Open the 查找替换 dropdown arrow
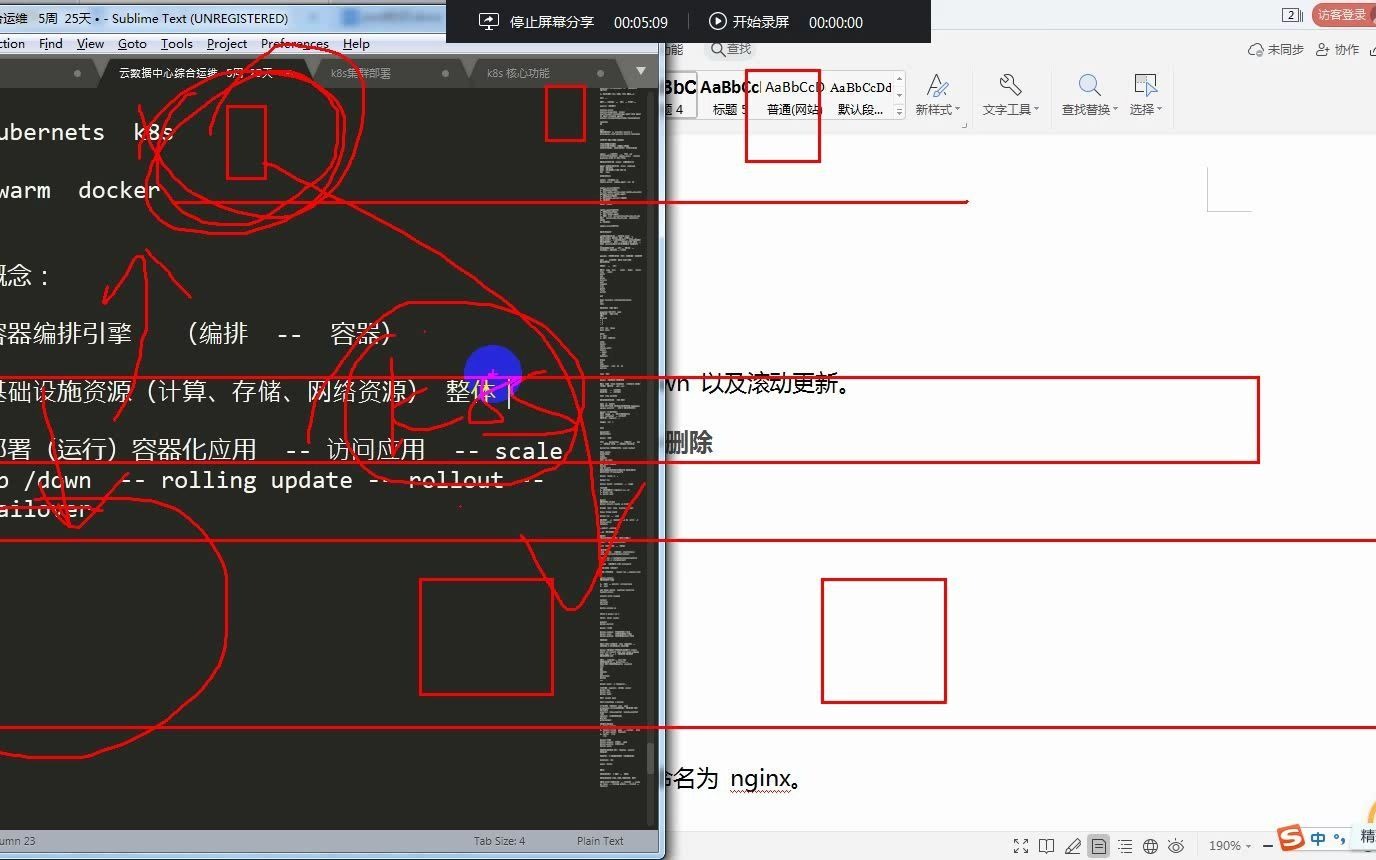Screen dimensions: 1376x860 coord(1116,110)
